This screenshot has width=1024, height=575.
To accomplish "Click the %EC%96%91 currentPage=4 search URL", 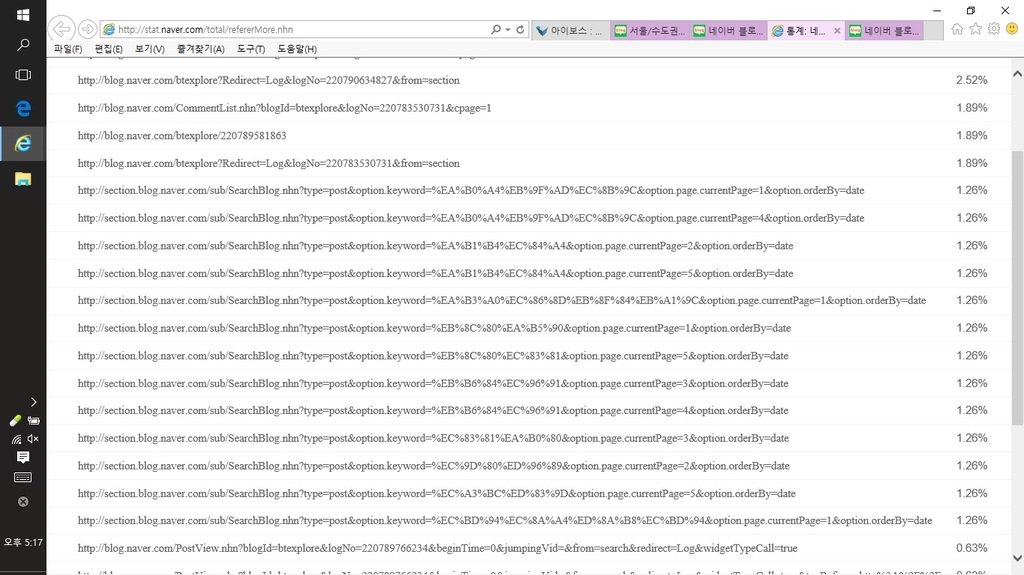I will 433,410.
